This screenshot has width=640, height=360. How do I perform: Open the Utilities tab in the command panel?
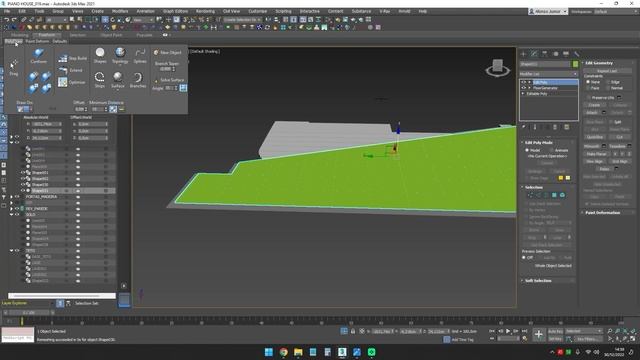point(576,53)
